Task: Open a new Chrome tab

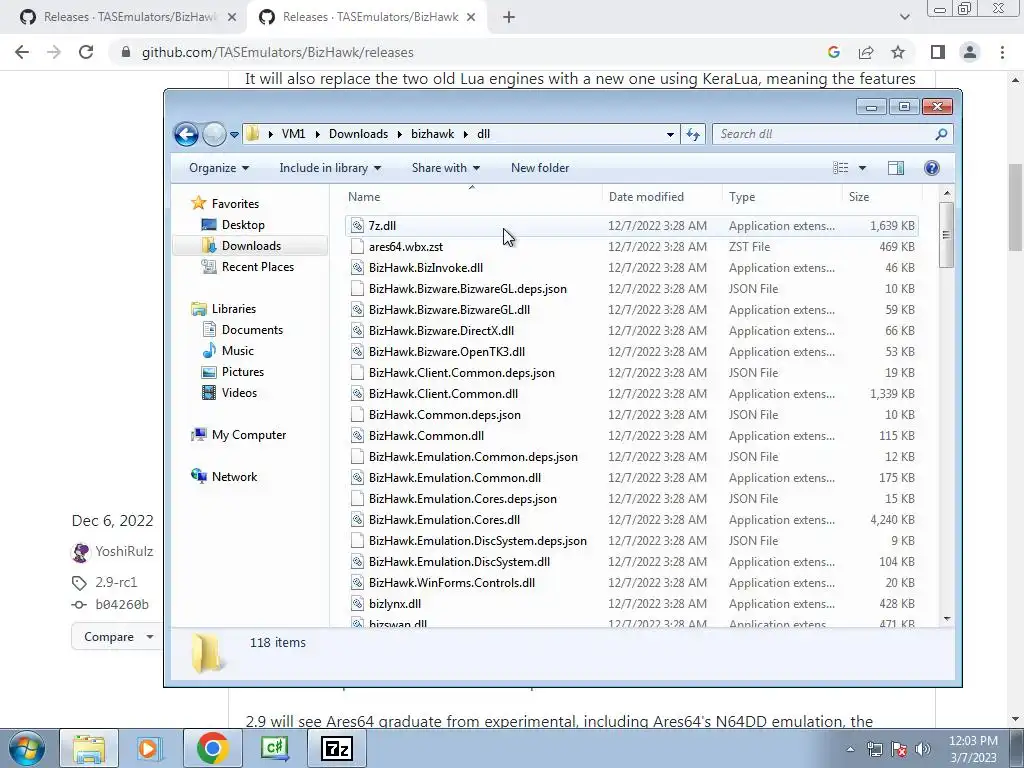Action: [509, 18]
